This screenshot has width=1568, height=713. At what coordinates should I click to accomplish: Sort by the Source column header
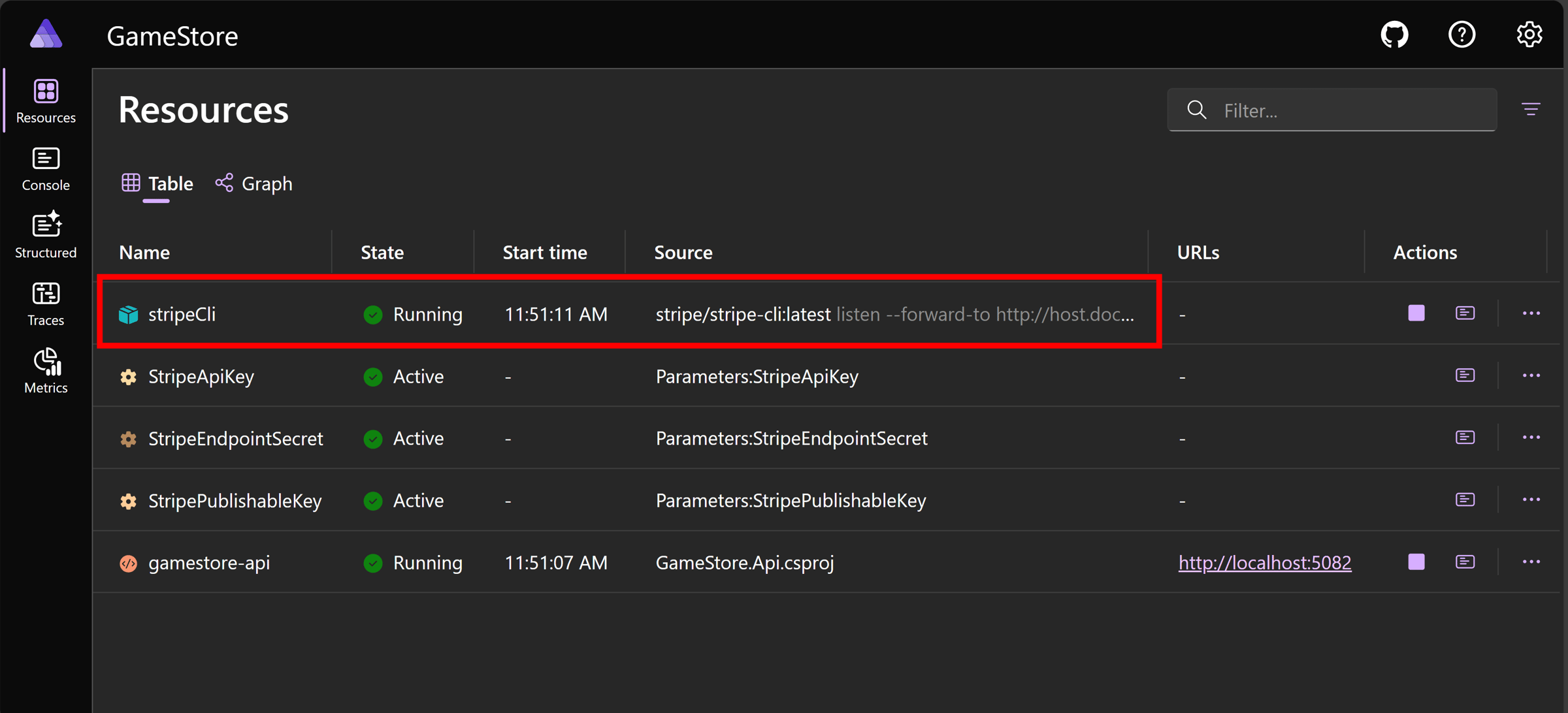tap(683, 252)
